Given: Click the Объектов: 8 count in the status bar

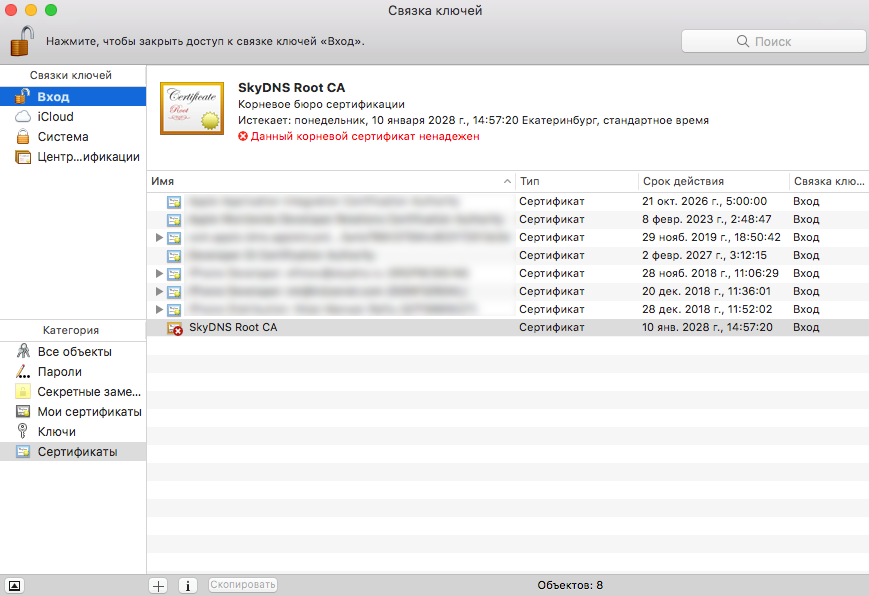Looking at the screenshot, I should click(570, 585).
